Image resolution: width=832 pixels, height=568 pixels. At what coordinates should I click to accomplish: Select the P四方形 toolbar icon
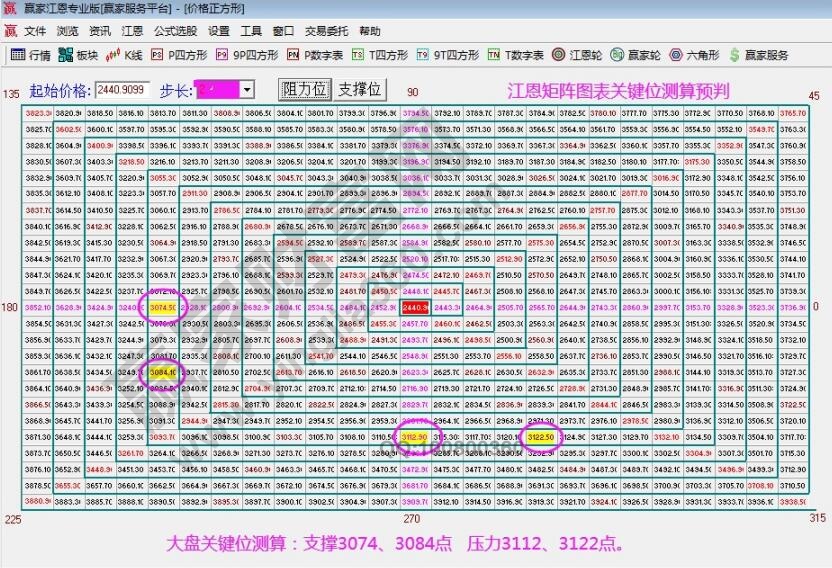coord(177,55)
